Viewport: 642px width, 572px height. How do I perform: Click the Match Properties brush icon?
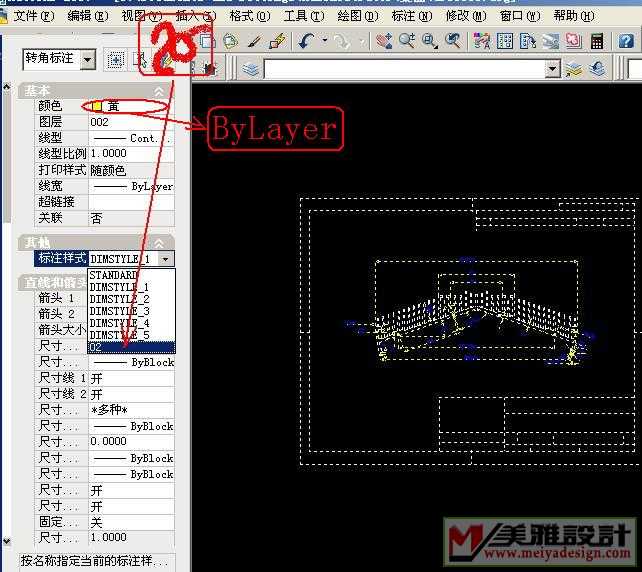pos(277,41)
